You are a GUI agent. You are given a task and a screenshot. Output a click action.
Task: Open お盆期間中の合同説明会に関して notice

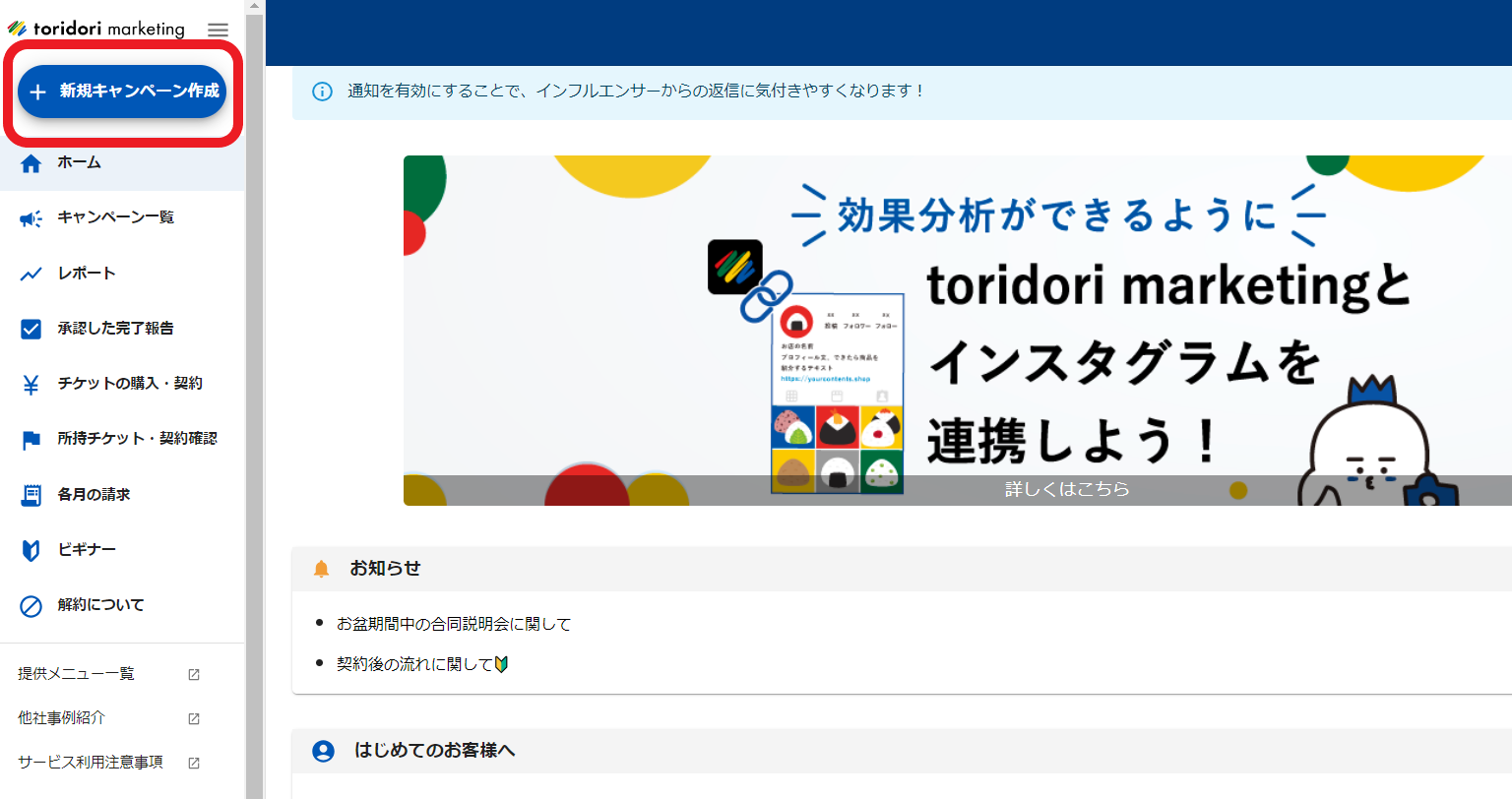(x=454, y=624)
